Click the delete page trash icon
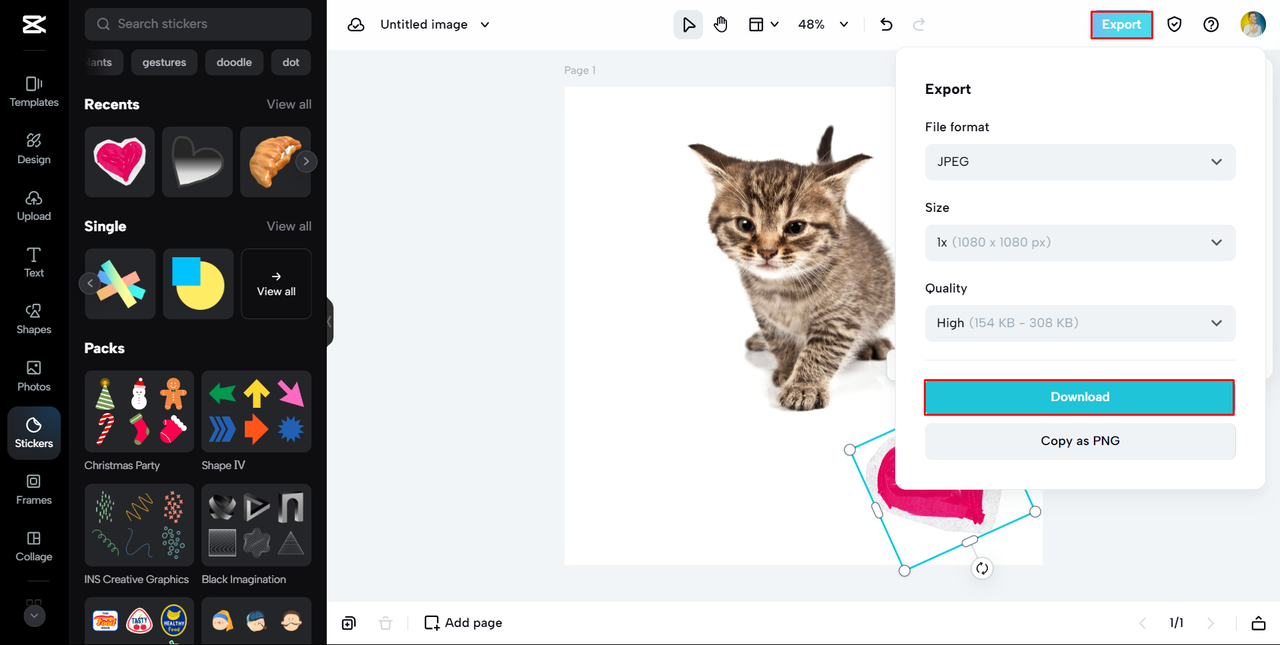The width and height of the screenshot is (1280, 645). (x=385, y=623)
